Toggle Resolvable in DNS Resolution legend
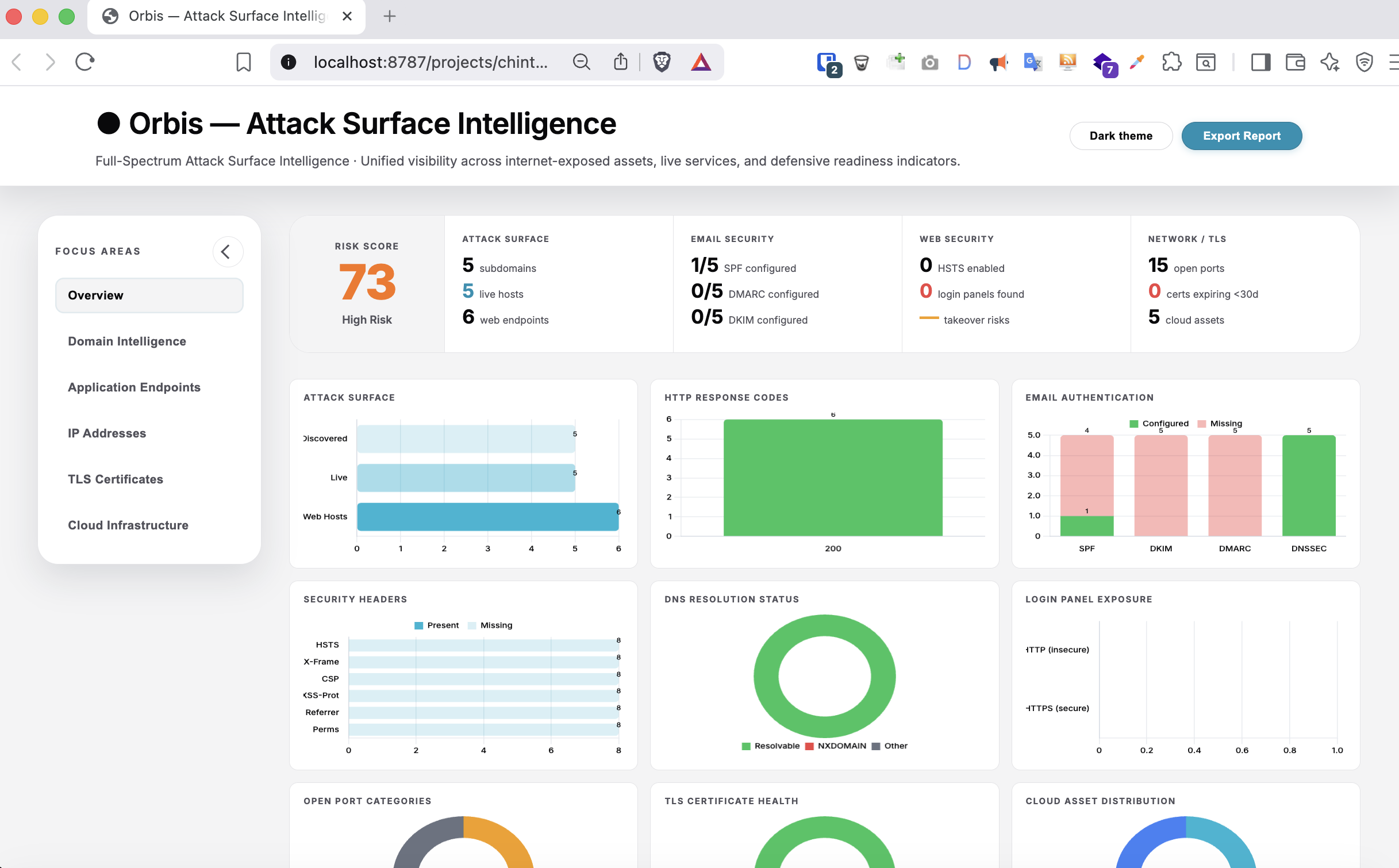The height and width of the screenshot is (868, 1399). point(771,746)
